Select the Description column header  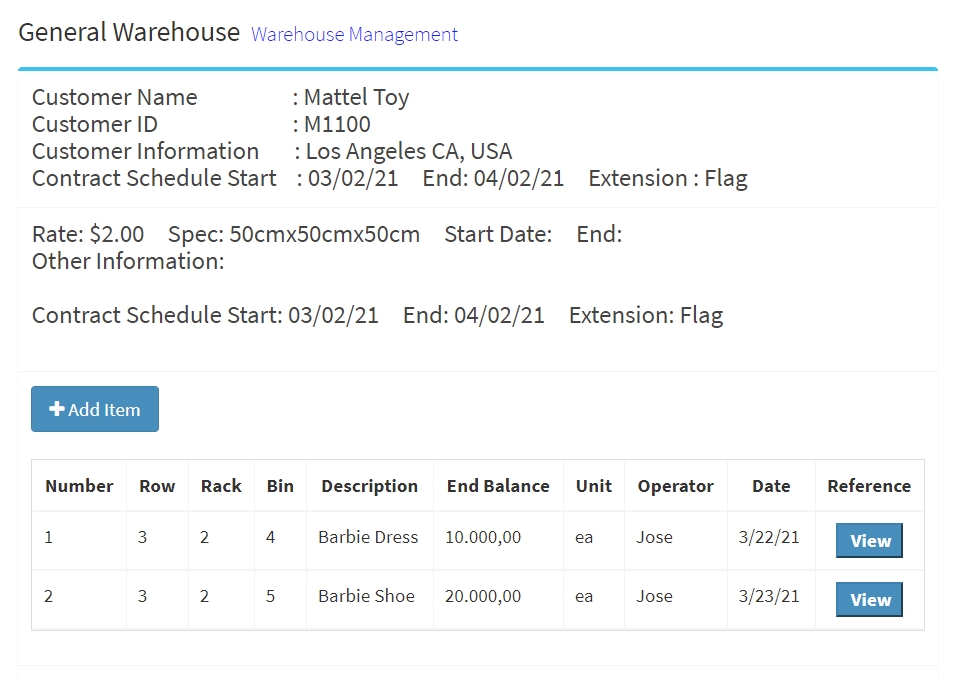tap(369, 486)
